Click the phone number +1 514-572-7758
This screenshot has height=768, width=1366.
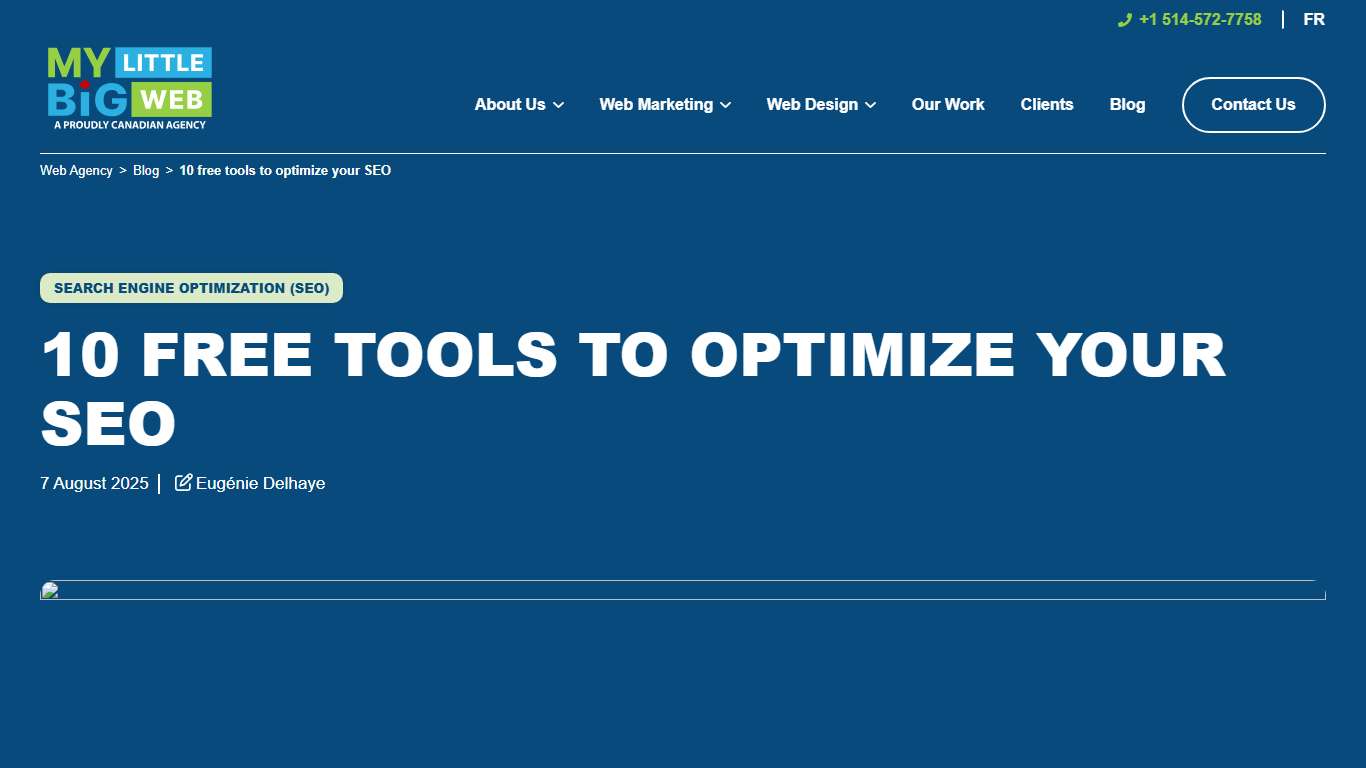coord(1199,19)
